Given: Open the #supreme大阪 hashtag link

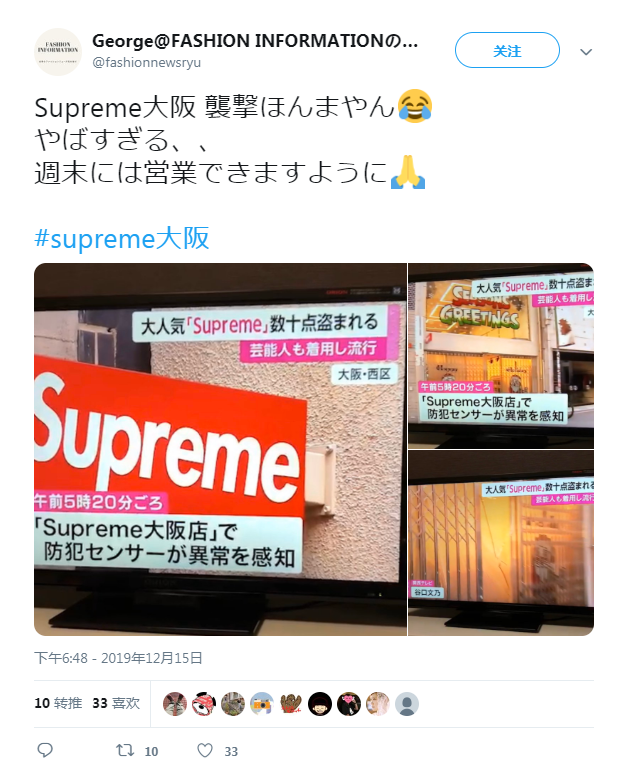Looking at the screenshot, I should 122,238.
